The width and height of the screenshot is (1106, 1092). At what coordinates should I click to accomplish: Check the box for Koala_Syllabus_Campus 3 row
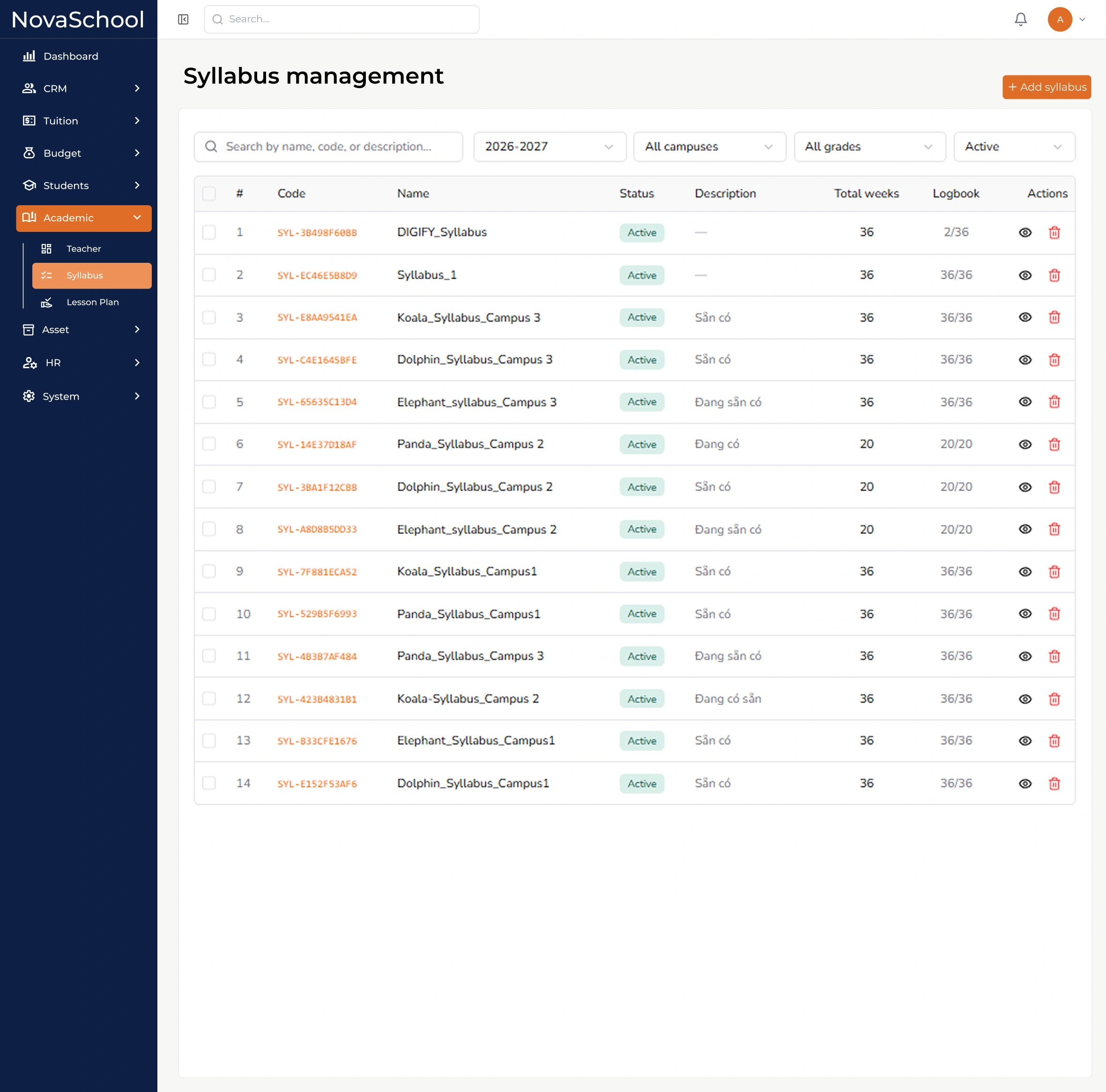pos(209,317)
